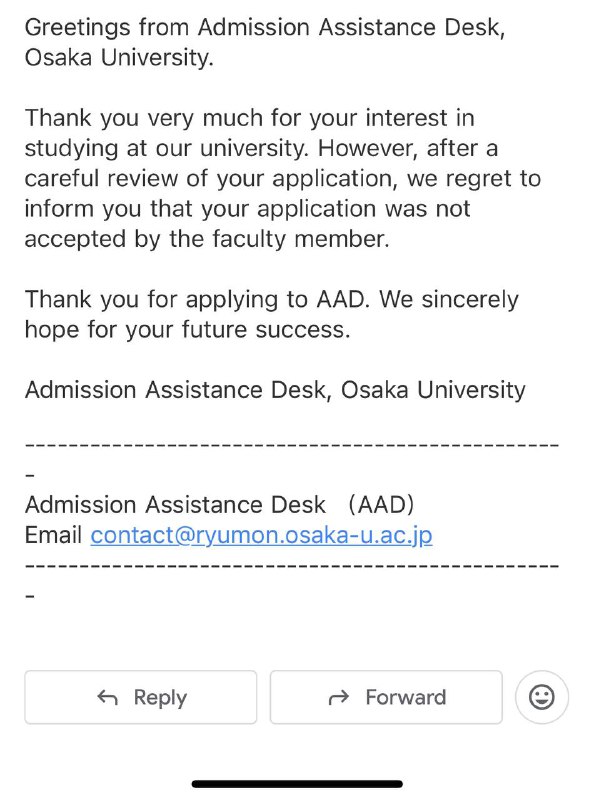Screen dimensions: 594x800
Task: Click the lower dashed separator line
Action: (292, 566)
